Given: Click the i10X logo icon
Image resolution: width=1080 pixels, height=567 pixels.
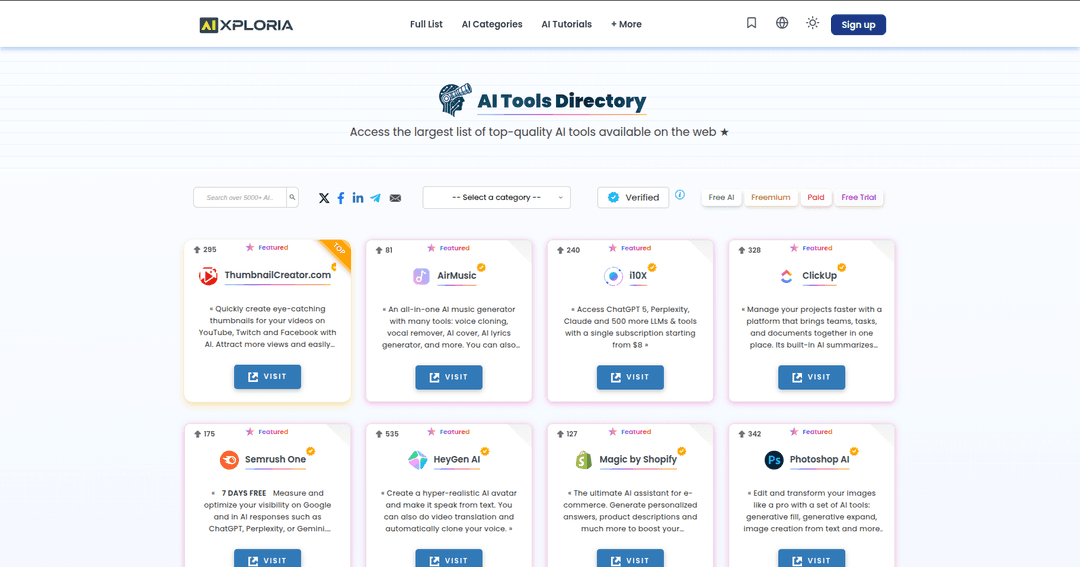Looking at the screenshot, I should click(x=613, y=276).
